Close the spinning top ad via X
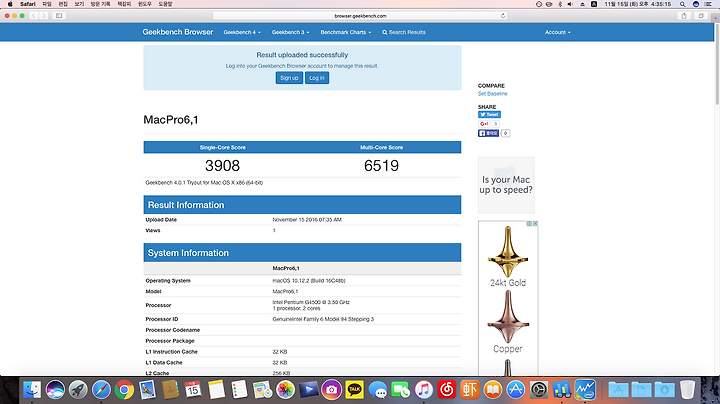 [x=535, y=224]
